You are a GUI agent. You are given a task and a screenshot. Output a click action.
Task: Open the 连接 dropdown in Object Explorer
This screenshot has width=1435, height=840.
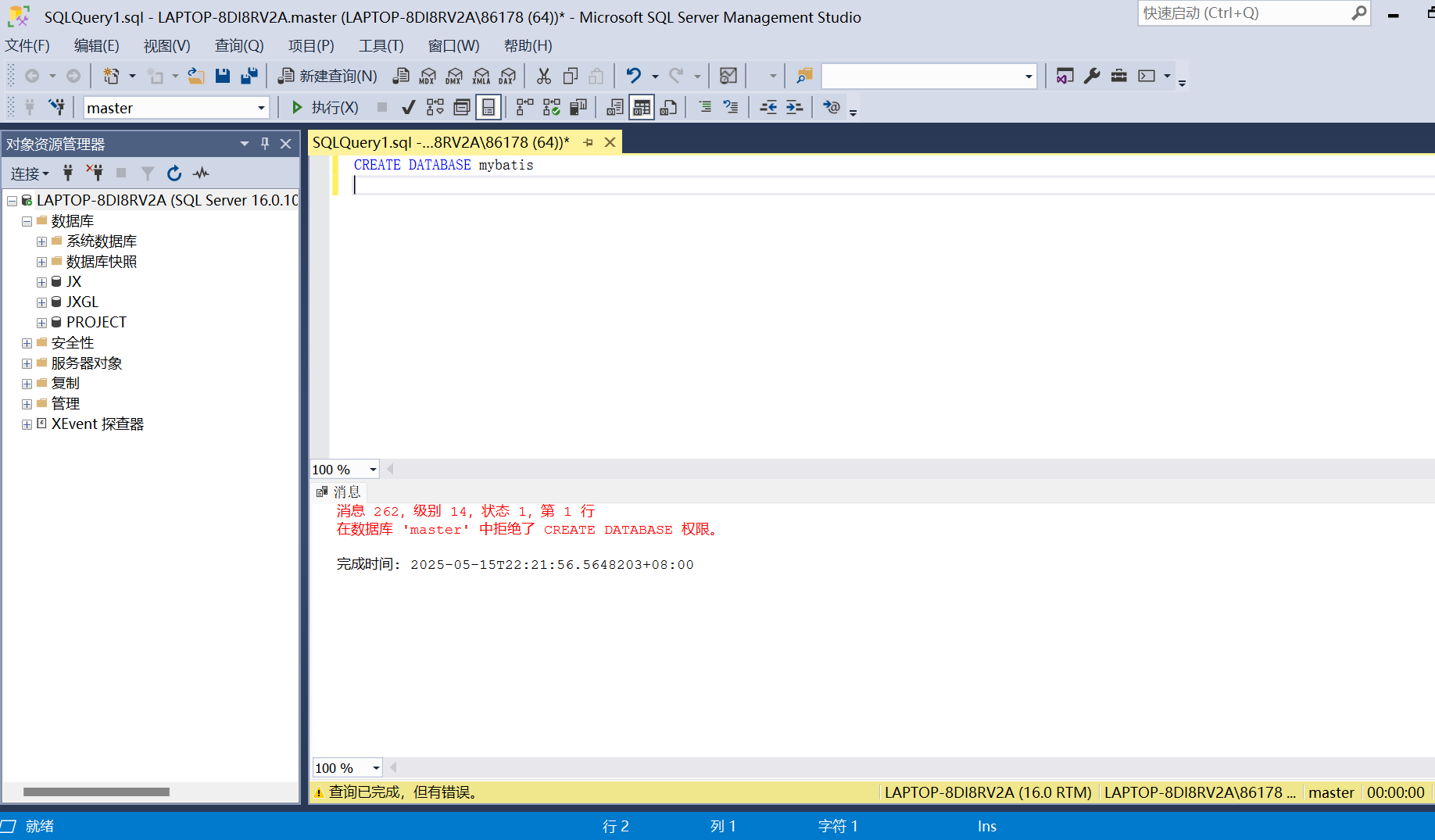tap(30, 173)
